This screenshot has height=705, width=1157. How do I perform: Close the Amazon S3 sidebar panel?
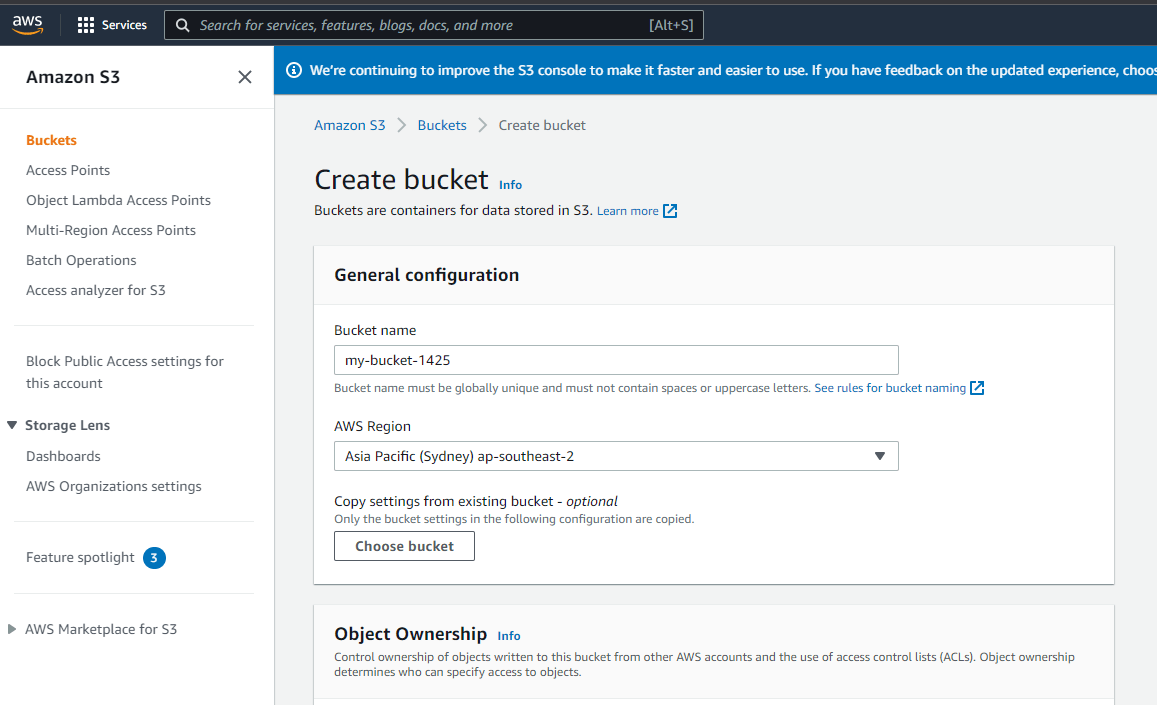[x=244, y=76]
